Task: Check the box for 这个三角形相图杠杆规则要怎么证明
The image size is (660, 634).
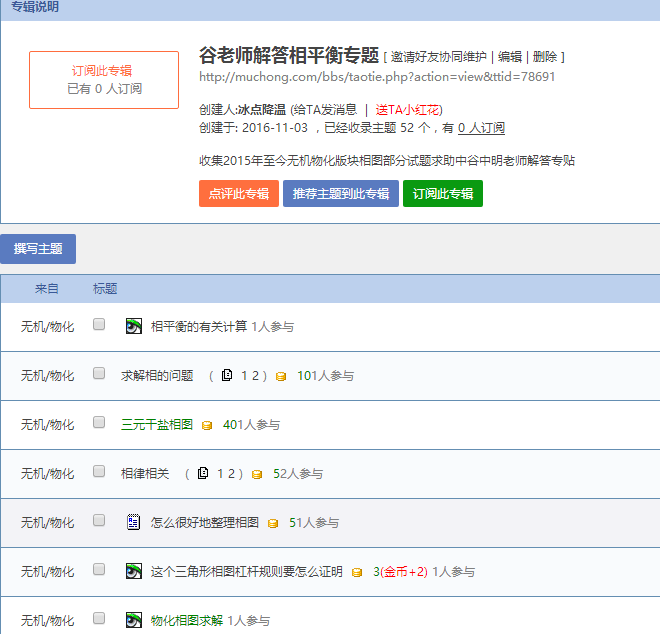Action: (x=99, y=569)
